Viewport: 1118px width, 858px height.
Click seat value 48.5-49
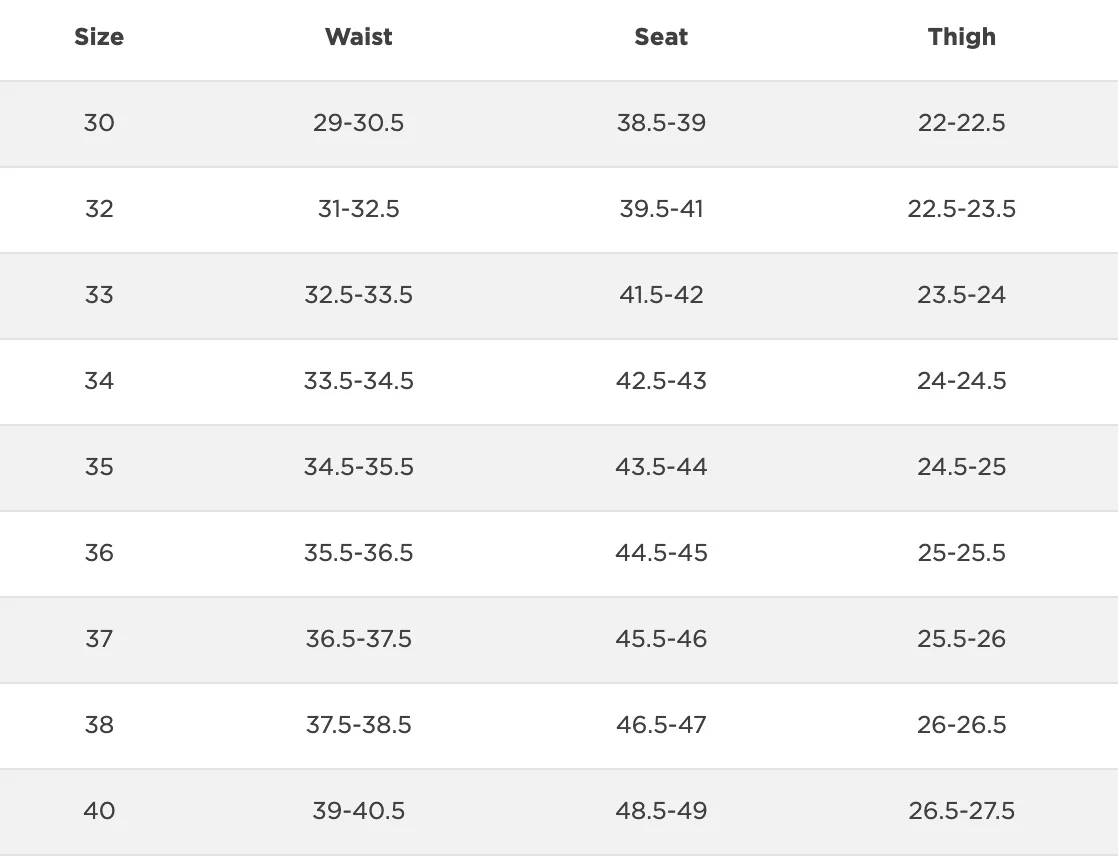[x=661, y=810]
